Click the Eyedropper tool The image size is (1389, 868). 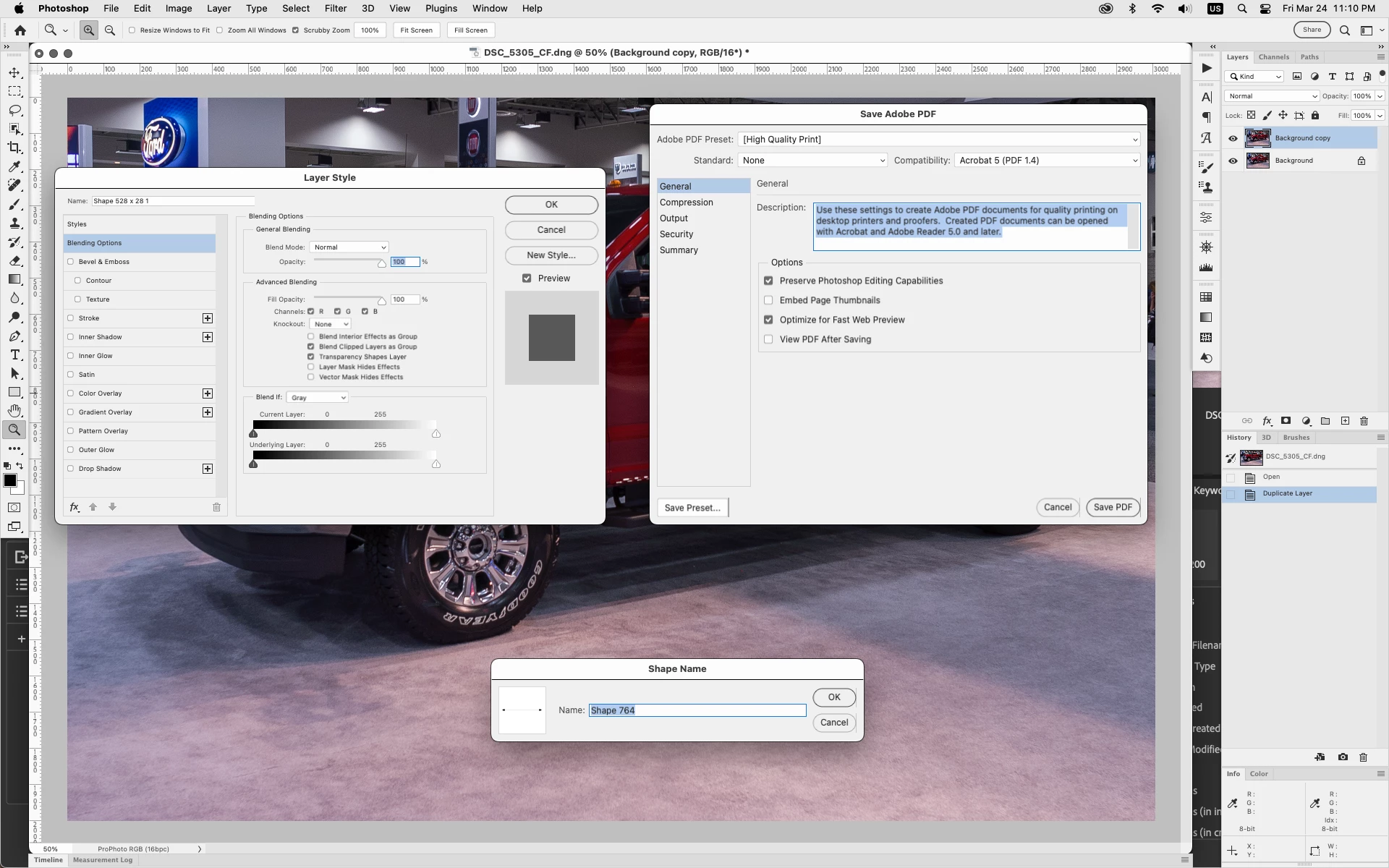[x=14, y=166]
